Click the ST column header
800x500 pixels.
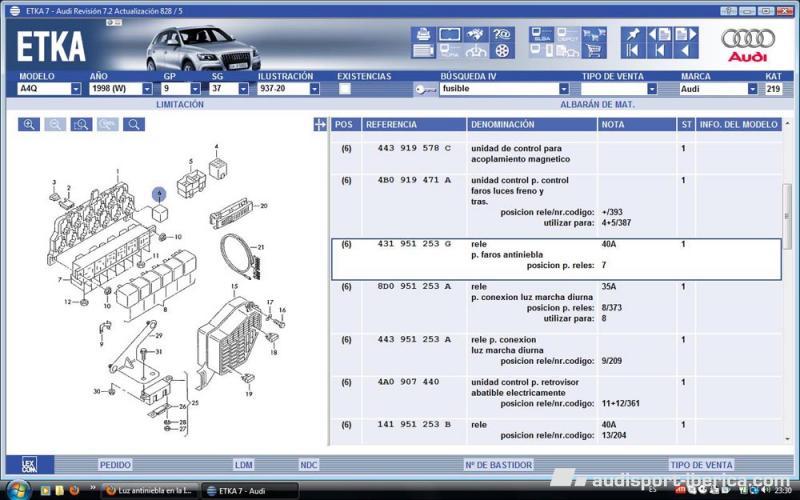[686, 124]
